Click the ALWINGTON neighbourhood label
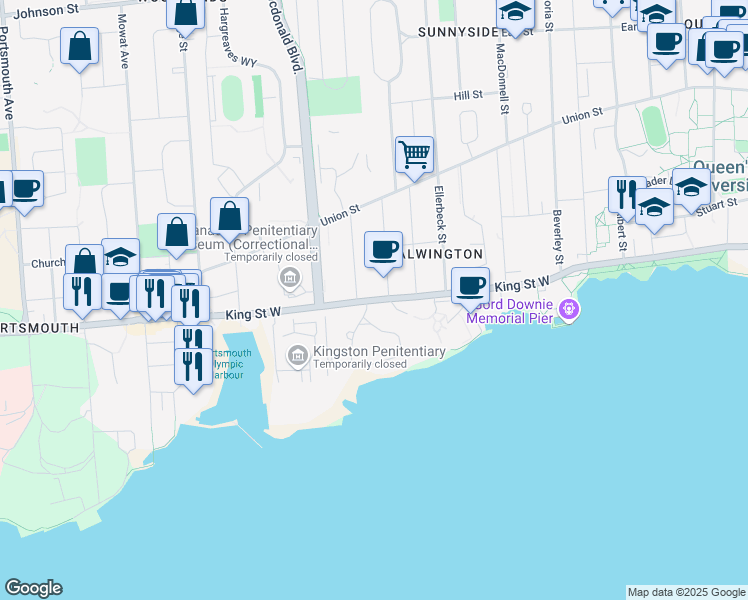This screenshot has height=600, width=748. tap(443, 254)
